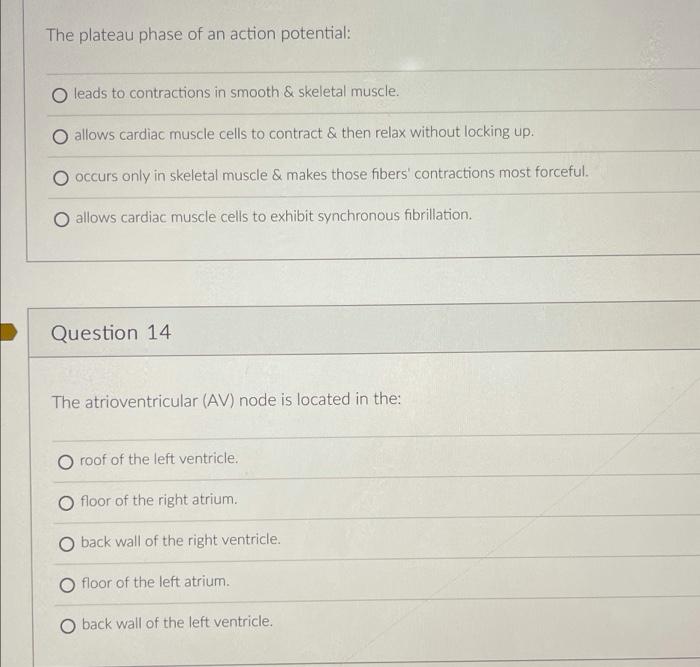Pick radio circle for 'floor of the left atrium'
The image size is (700, 667).
(x=67, y=585)
